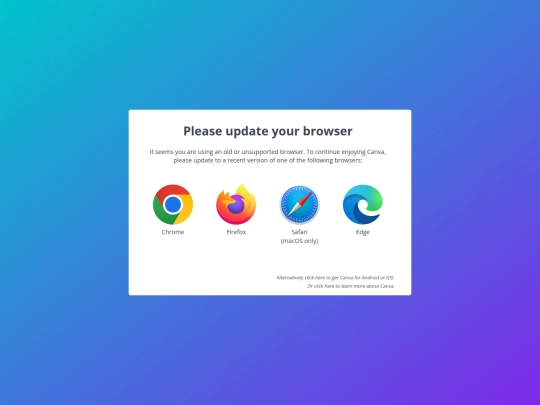Image resolution: width=540 pixels, height=405 pixels.
Task: Click the "Chrome" text label
Action: point(173,232)
